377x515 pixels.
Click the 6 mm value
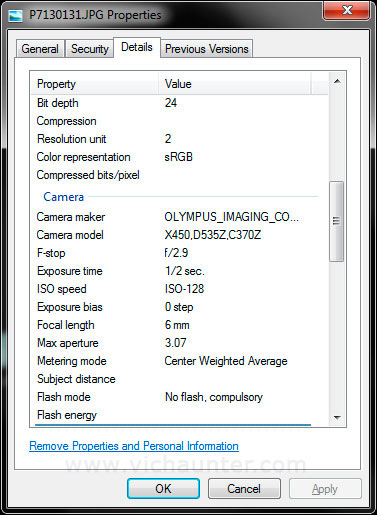click(x=177, y=325)
